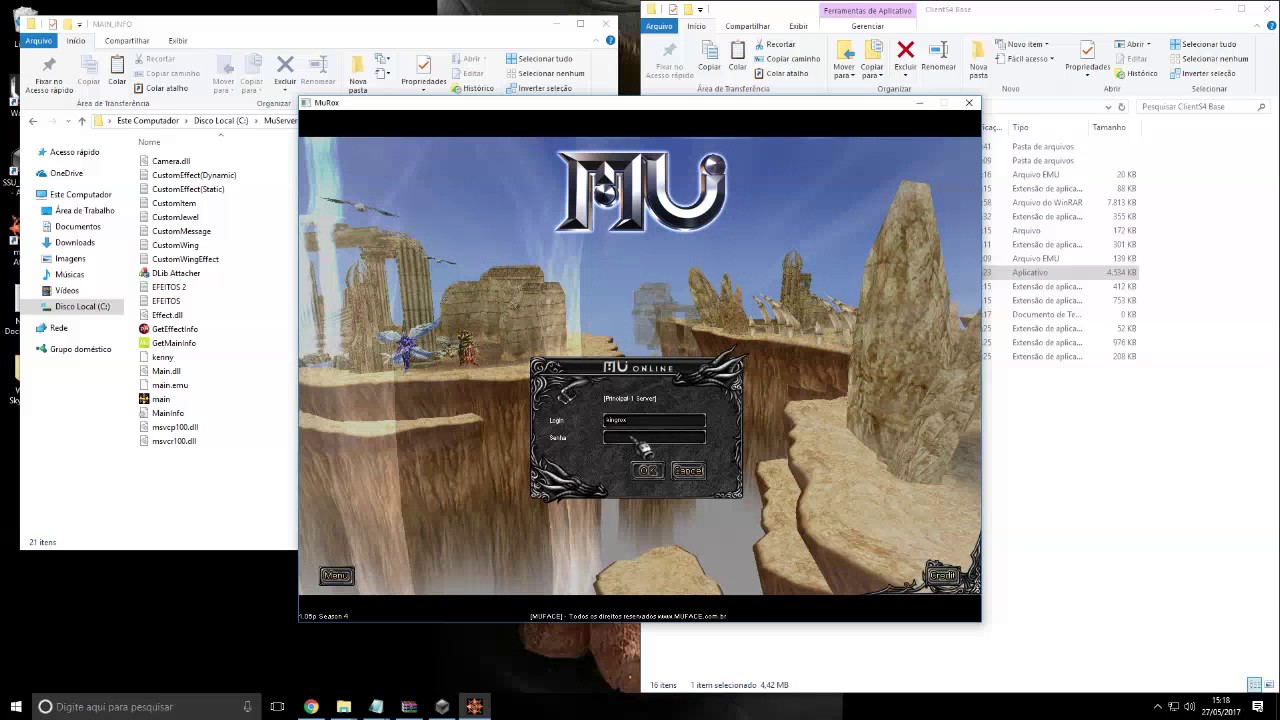
Task: Open Task View on taskbar
Action: (x=277, y=707)
